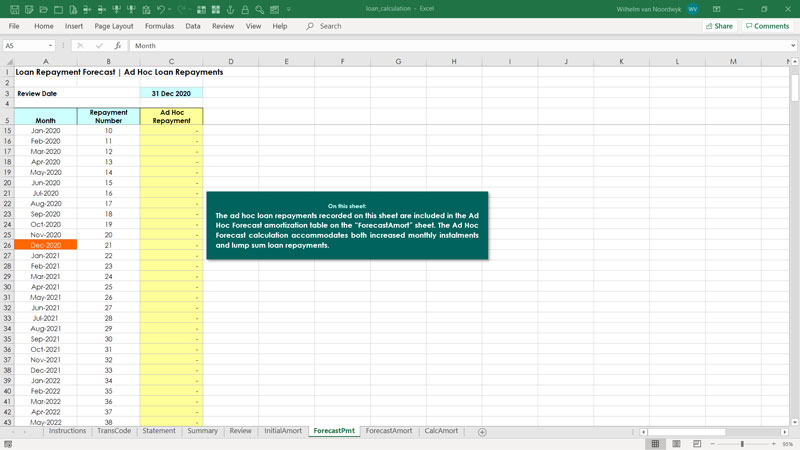This screenshot has height=450, width=800.
Task: Click the zoom slider handle
Action: [x=742, y=444]
